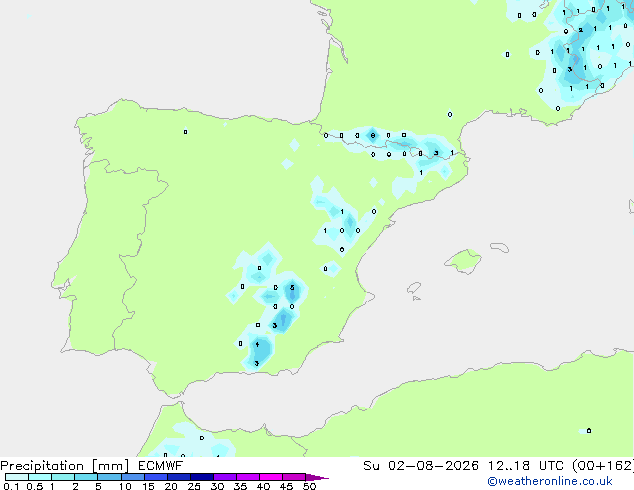The height and width of the screenshot is (490, 634).
Task: Pick the lightest 0.1–0.5 mm legend swatch
Action: 17,477
